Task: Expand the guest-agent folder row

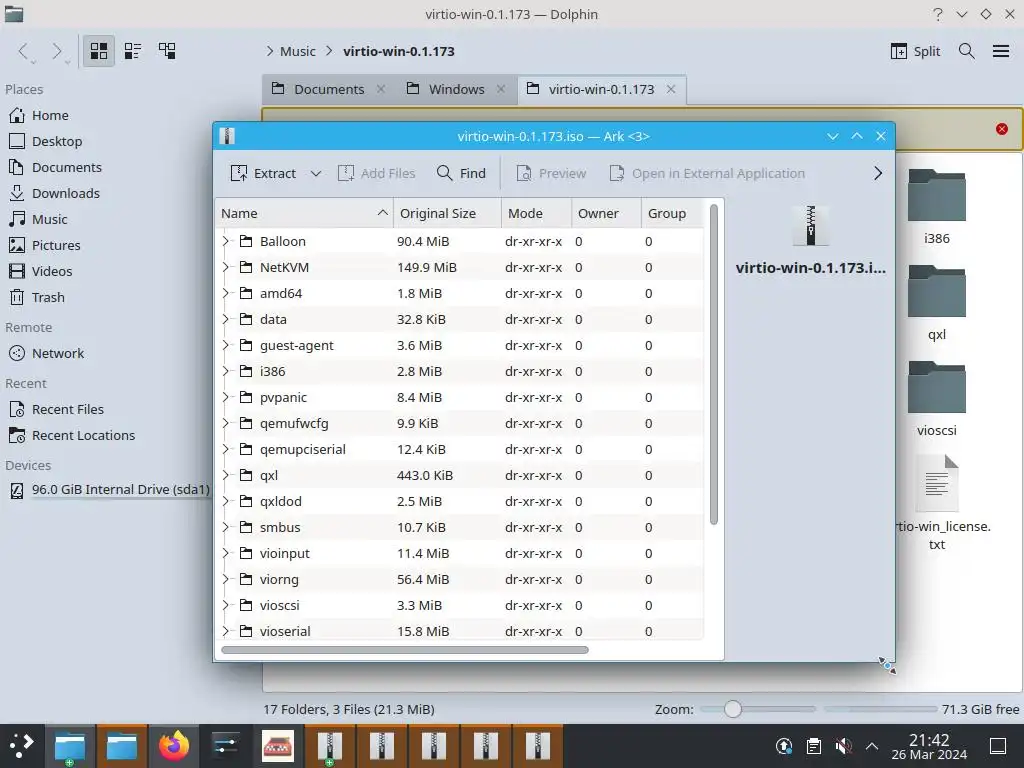Action: coord(226,345)
